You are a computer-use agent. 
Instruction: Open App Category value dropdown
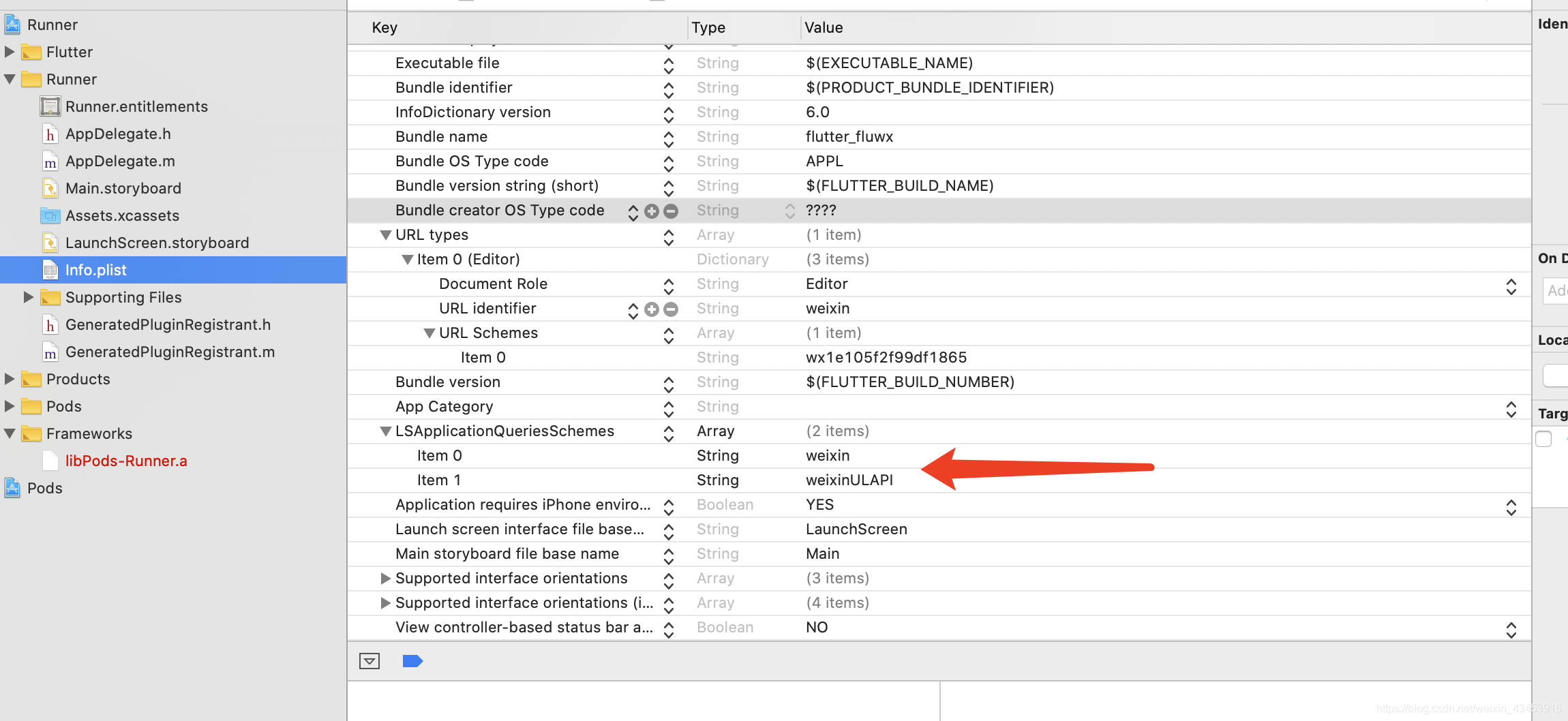pos(1511,409)
